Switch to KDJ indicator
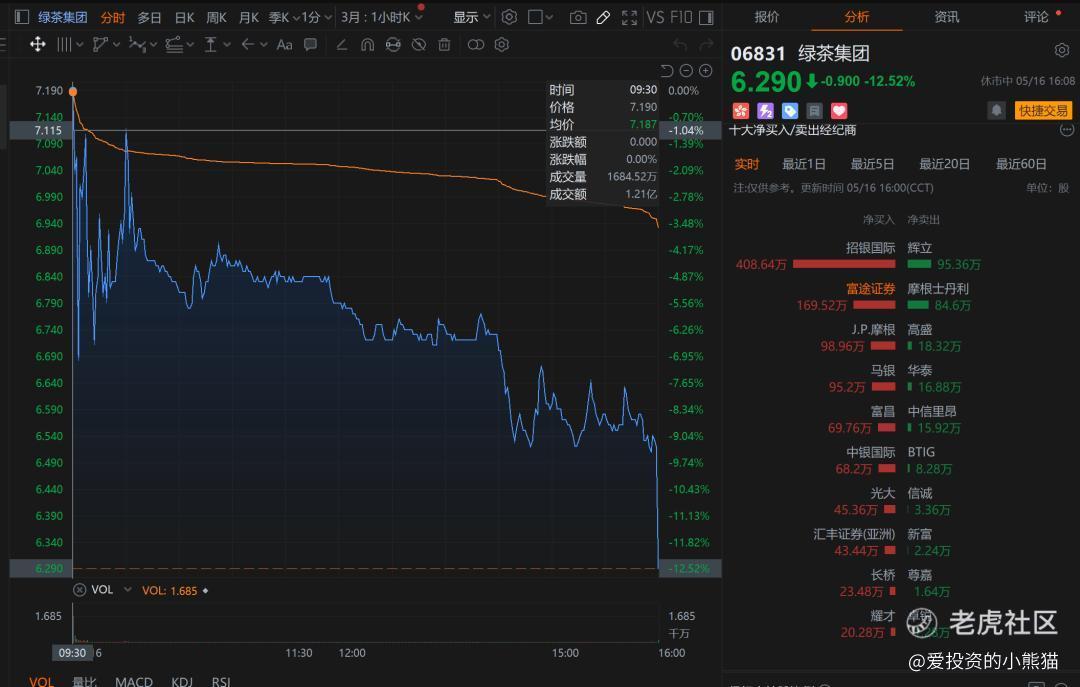Image resolution: width=1080 pixels, height=687 pixels. 182,681
